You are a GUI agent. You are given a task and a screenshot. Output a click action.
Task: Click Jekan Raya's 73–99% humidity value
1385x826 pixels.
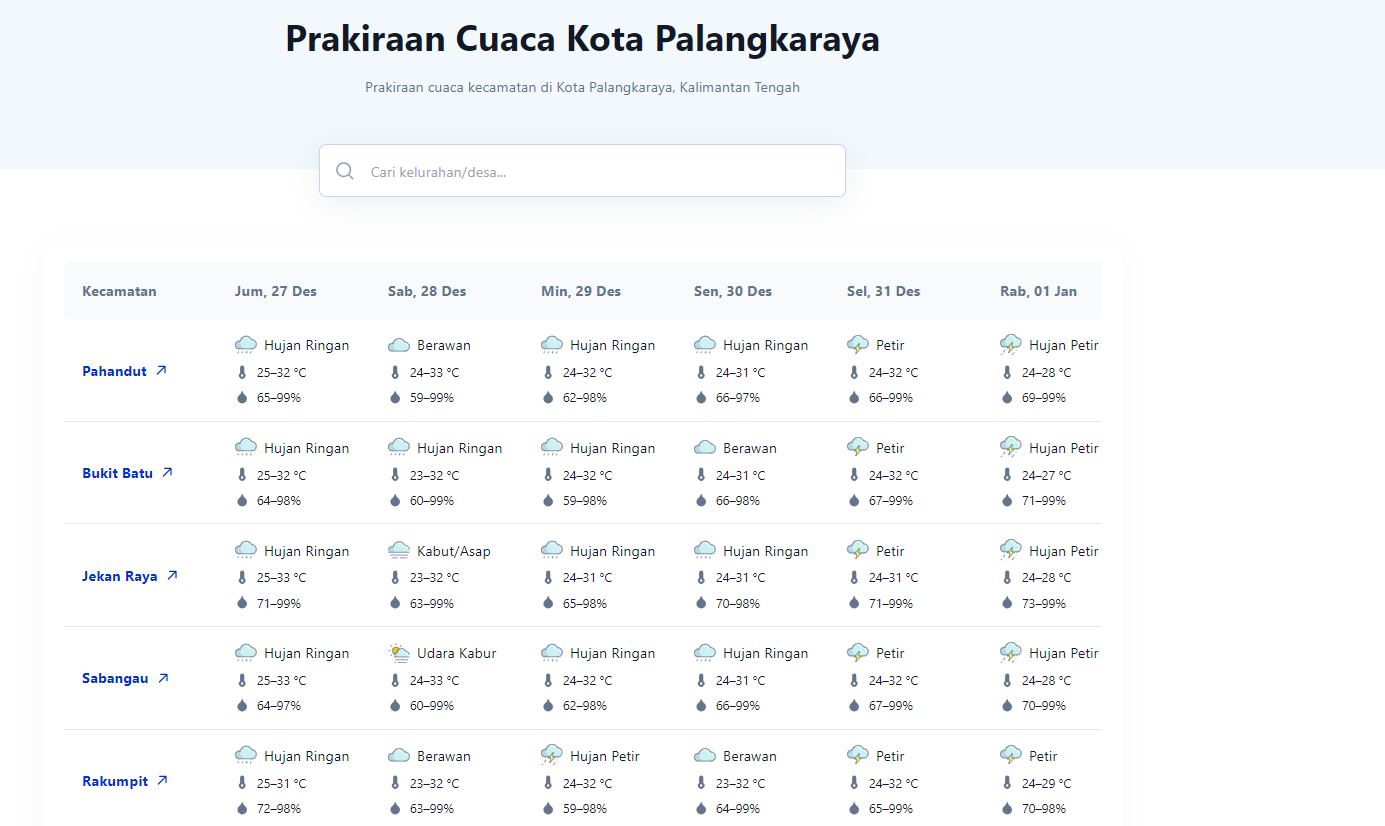click(1044, 603)
